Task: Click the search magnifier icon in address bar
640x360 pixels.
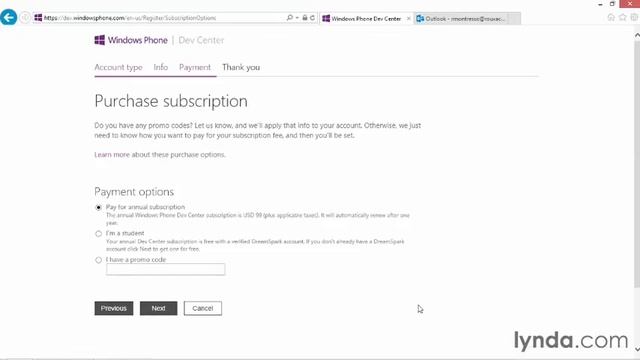Action: (289, 18)
